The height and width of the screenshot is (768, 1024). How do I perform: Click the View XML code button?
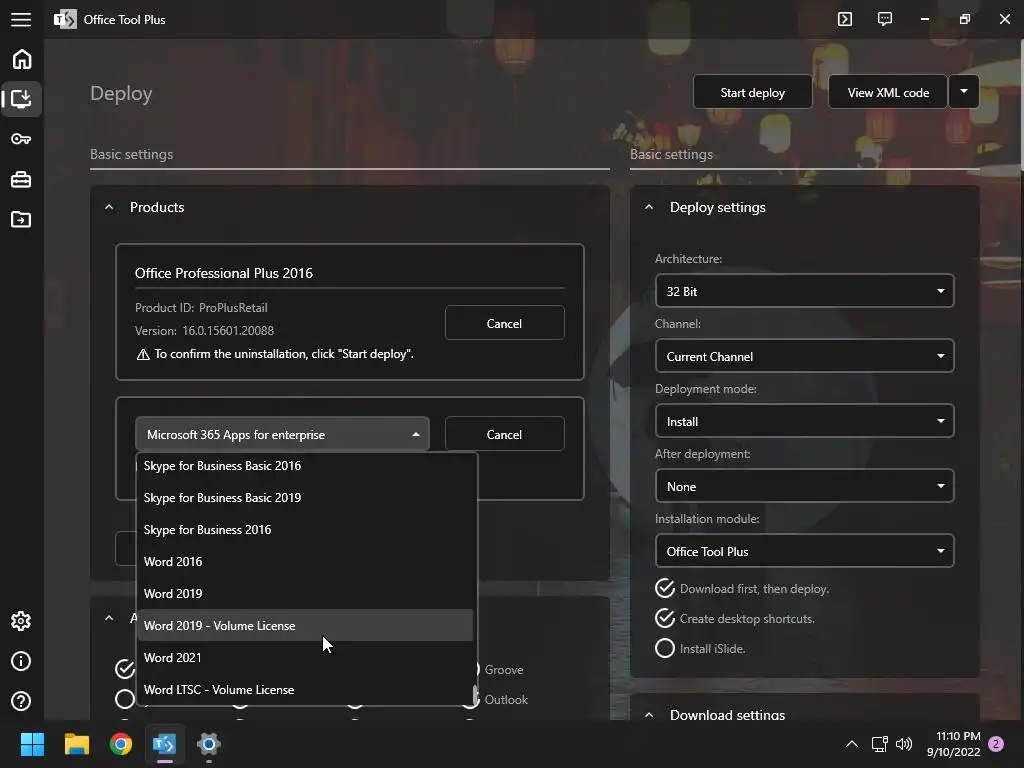pyautogui.click(x=888, y=92)
